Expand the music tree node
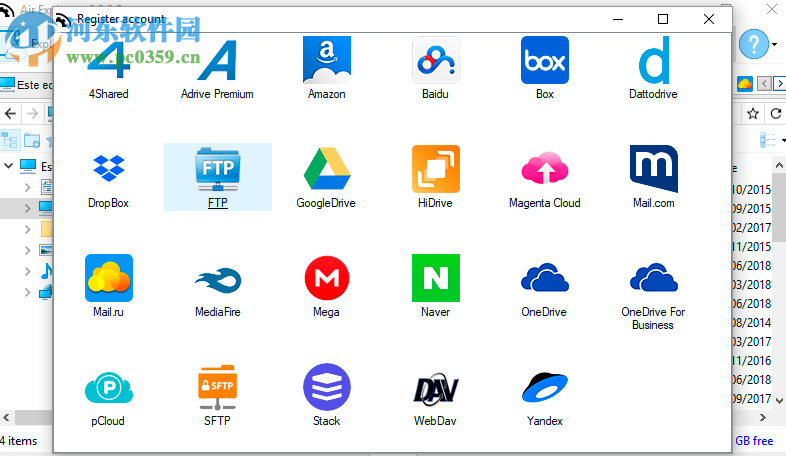The height and width of the screenshot is (456, 786). [28, 271]
